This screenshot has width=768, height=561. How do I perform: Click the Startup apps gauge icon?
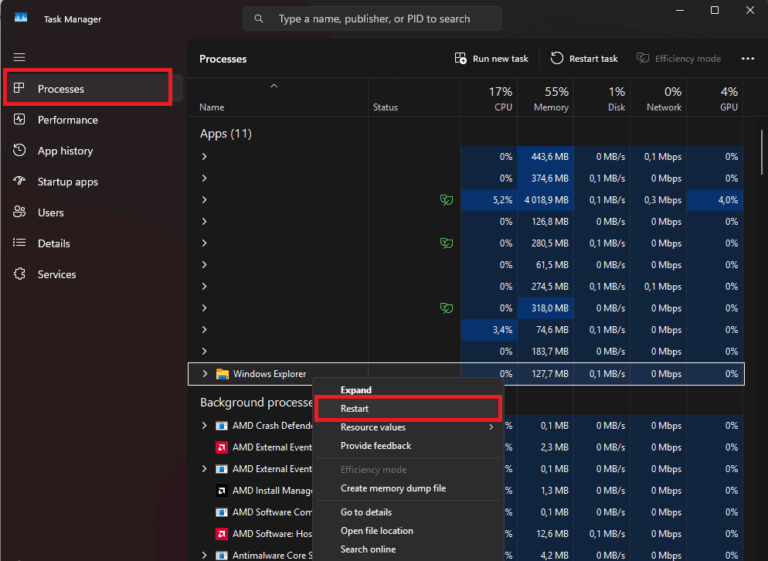click(x=19, y=181)
